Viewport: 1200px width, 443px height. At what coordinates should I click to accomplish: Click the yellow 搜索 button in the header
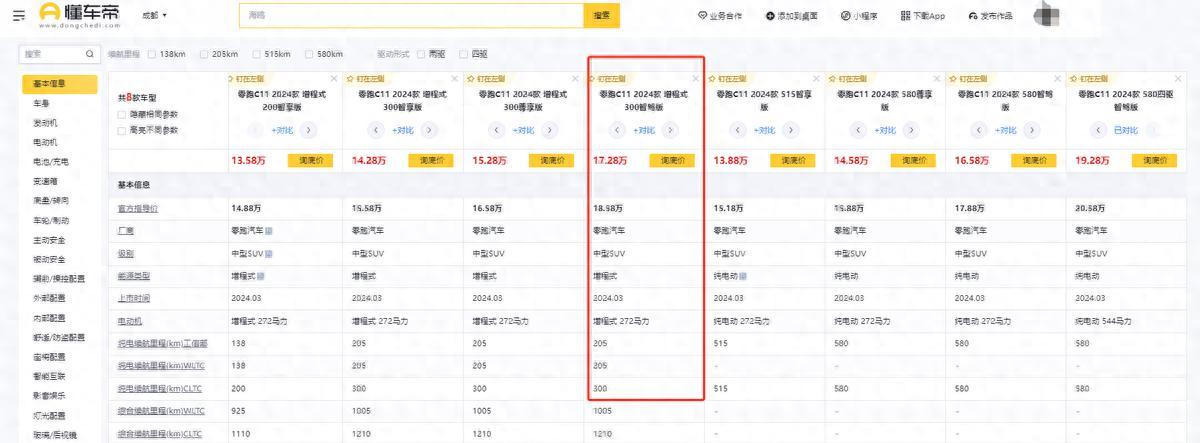[601, 16]
